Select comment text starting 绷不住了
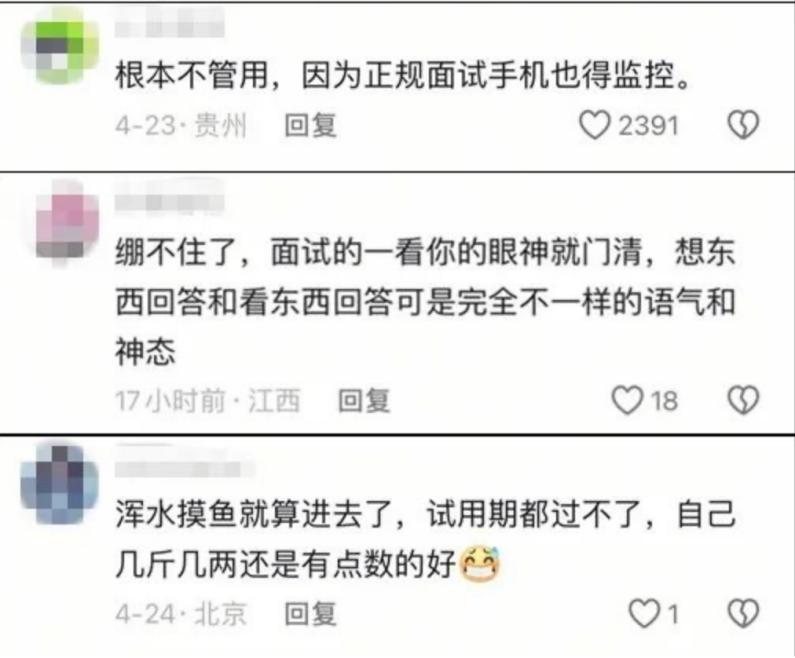 [x=425, y=302]
